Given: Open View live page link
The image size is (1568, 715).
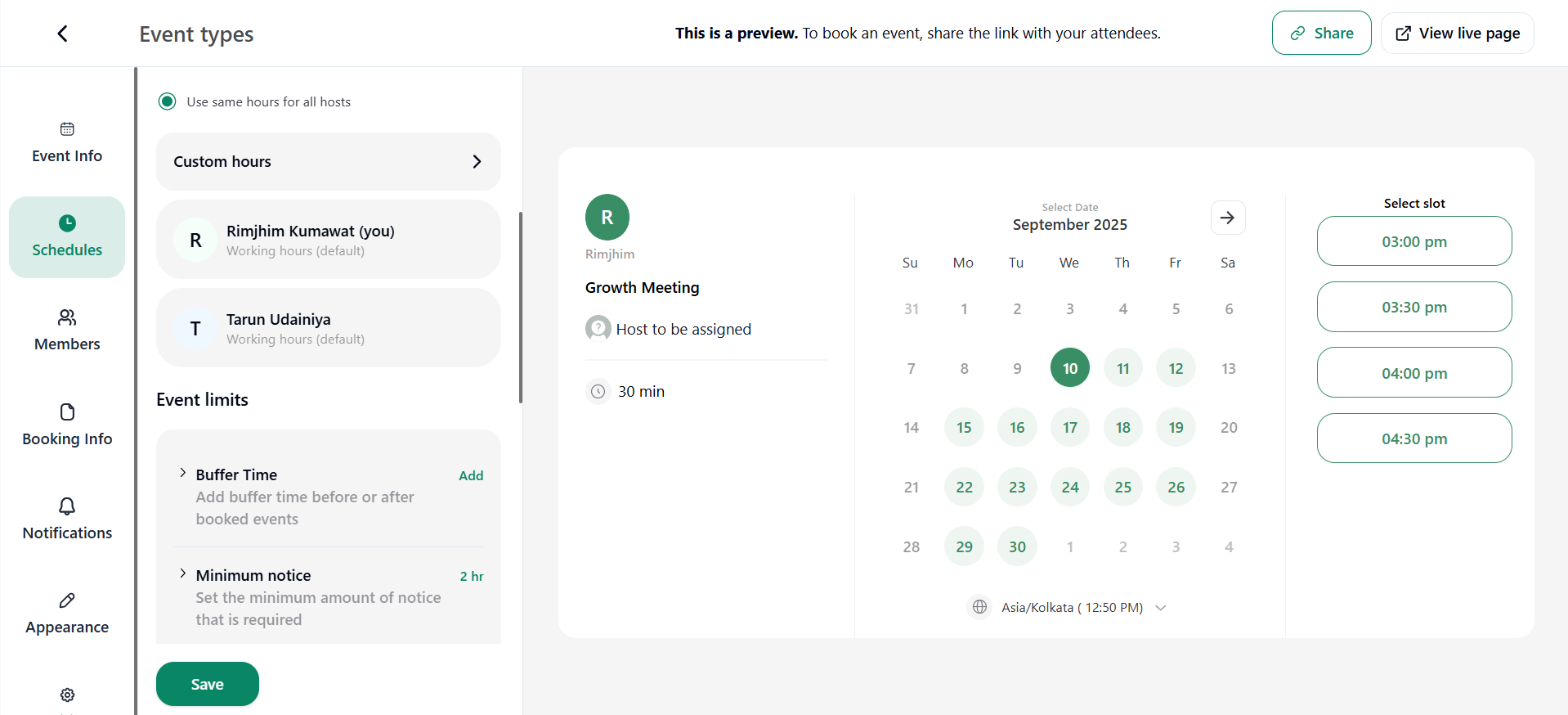Looking at the screenshot, I should pyautogui.click(x=1457, y=33).
